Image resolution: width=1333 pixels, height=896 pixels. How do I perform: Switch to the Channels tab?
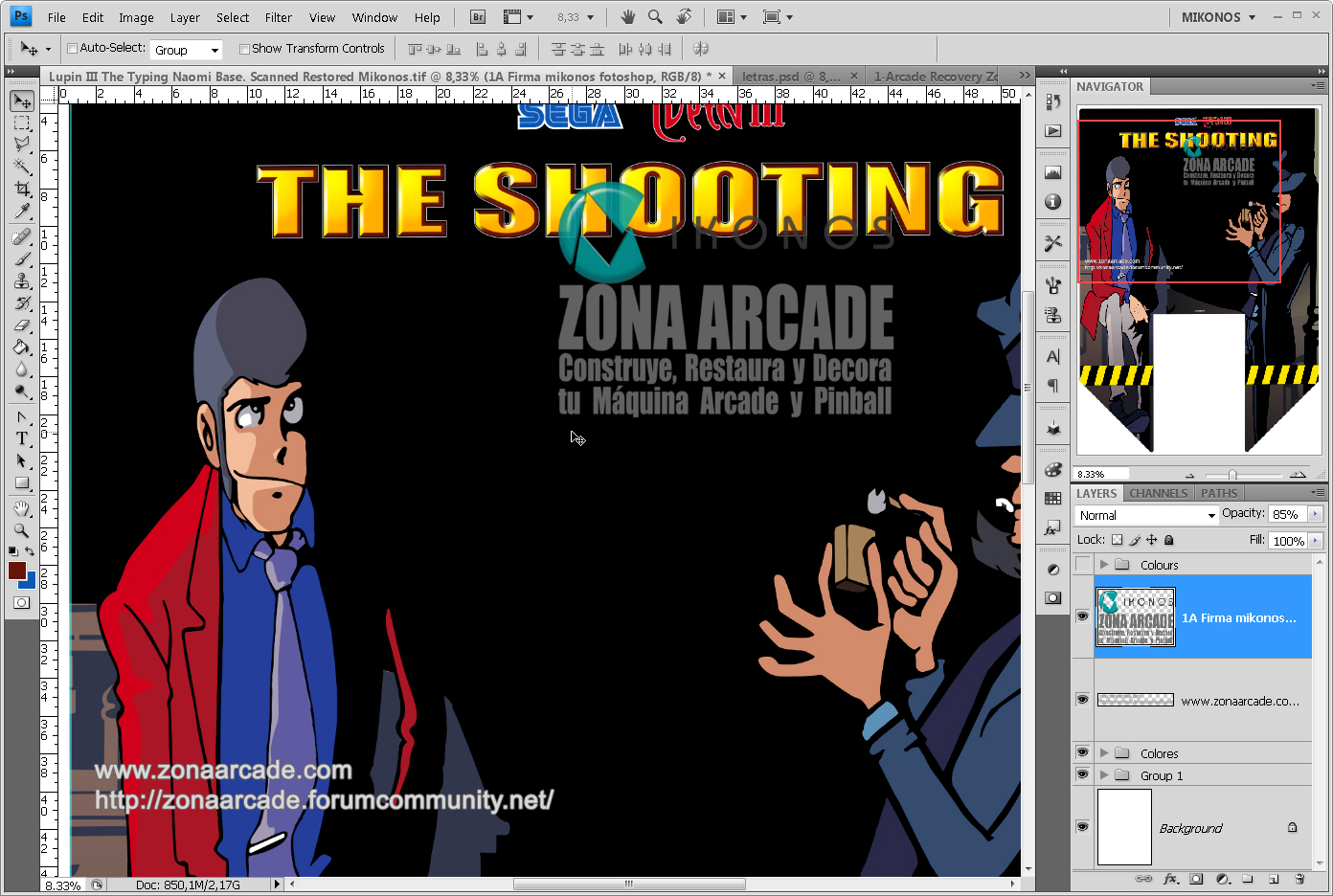click(1158, 493)
